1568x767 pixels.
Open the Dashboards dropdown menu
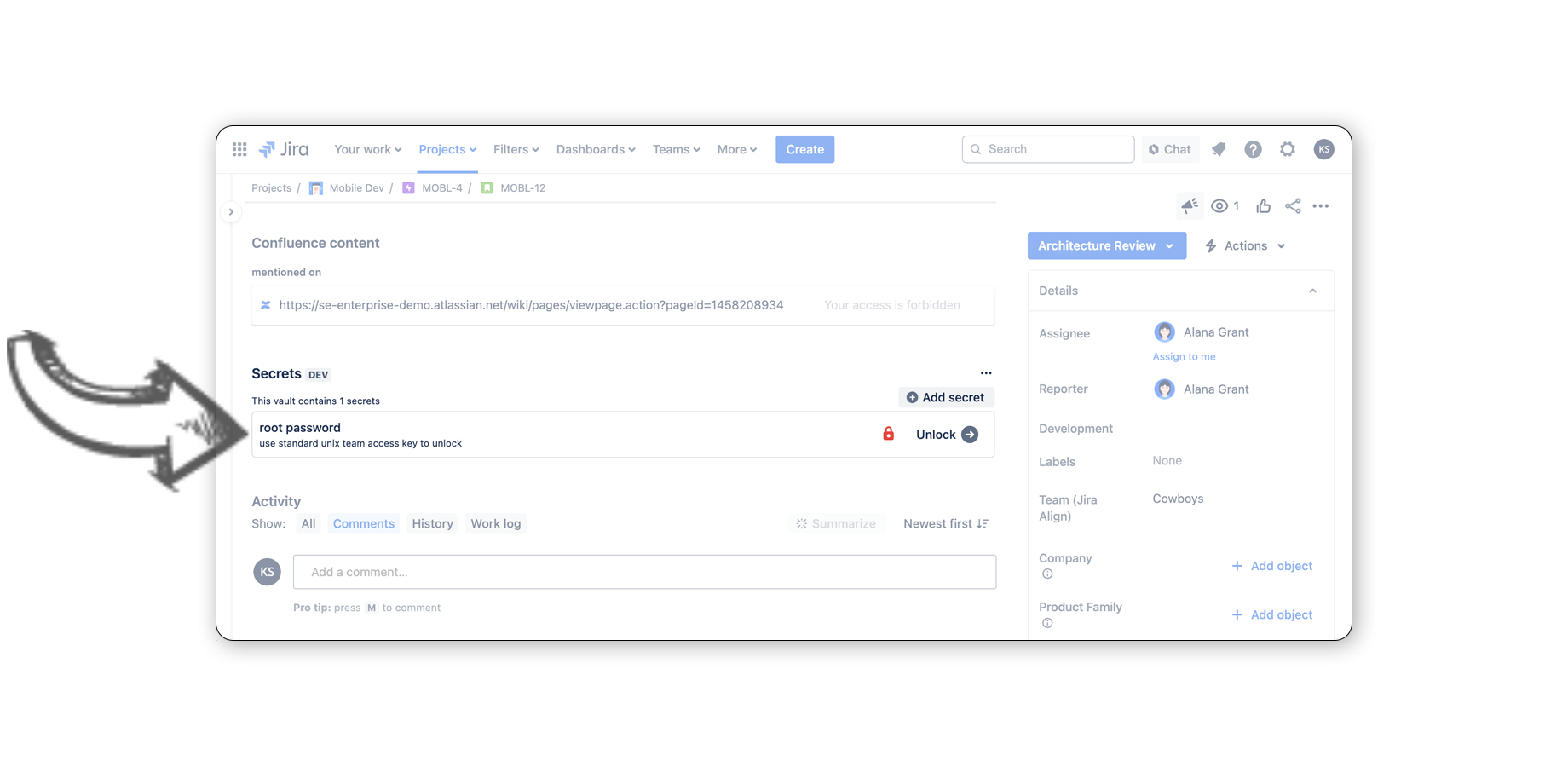(596, 149)
